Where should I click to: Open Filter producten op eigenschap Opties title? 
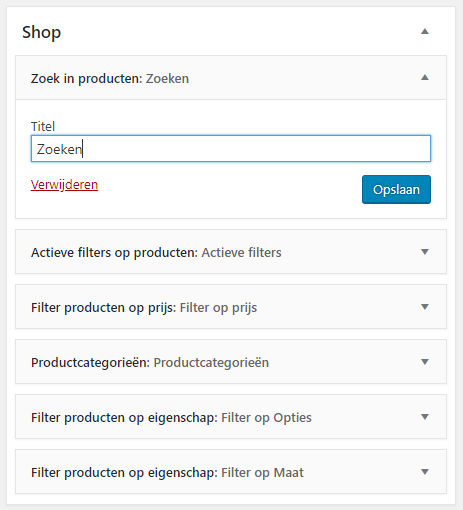point(231,417)
